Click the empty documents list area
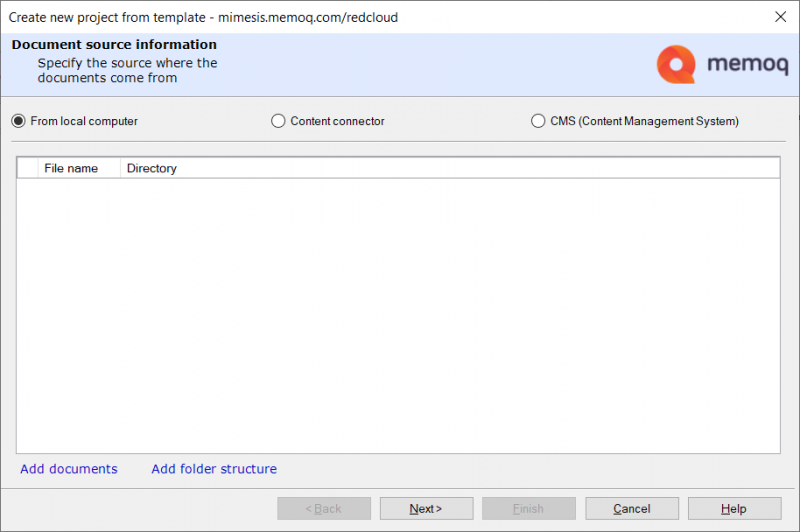The height and width of the screenshot is (532, 800). pos(398,315)
